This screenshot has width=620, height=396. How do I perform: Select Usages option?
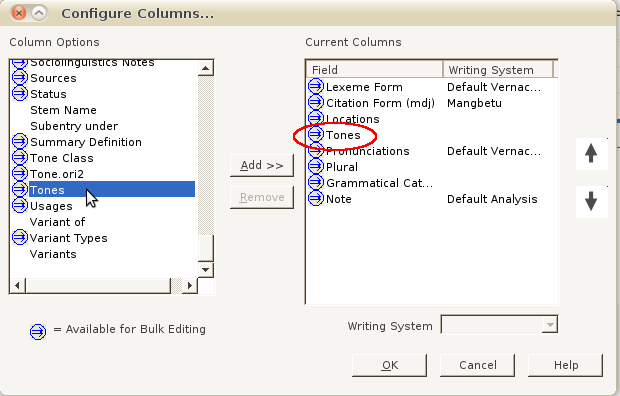[51, 206]
